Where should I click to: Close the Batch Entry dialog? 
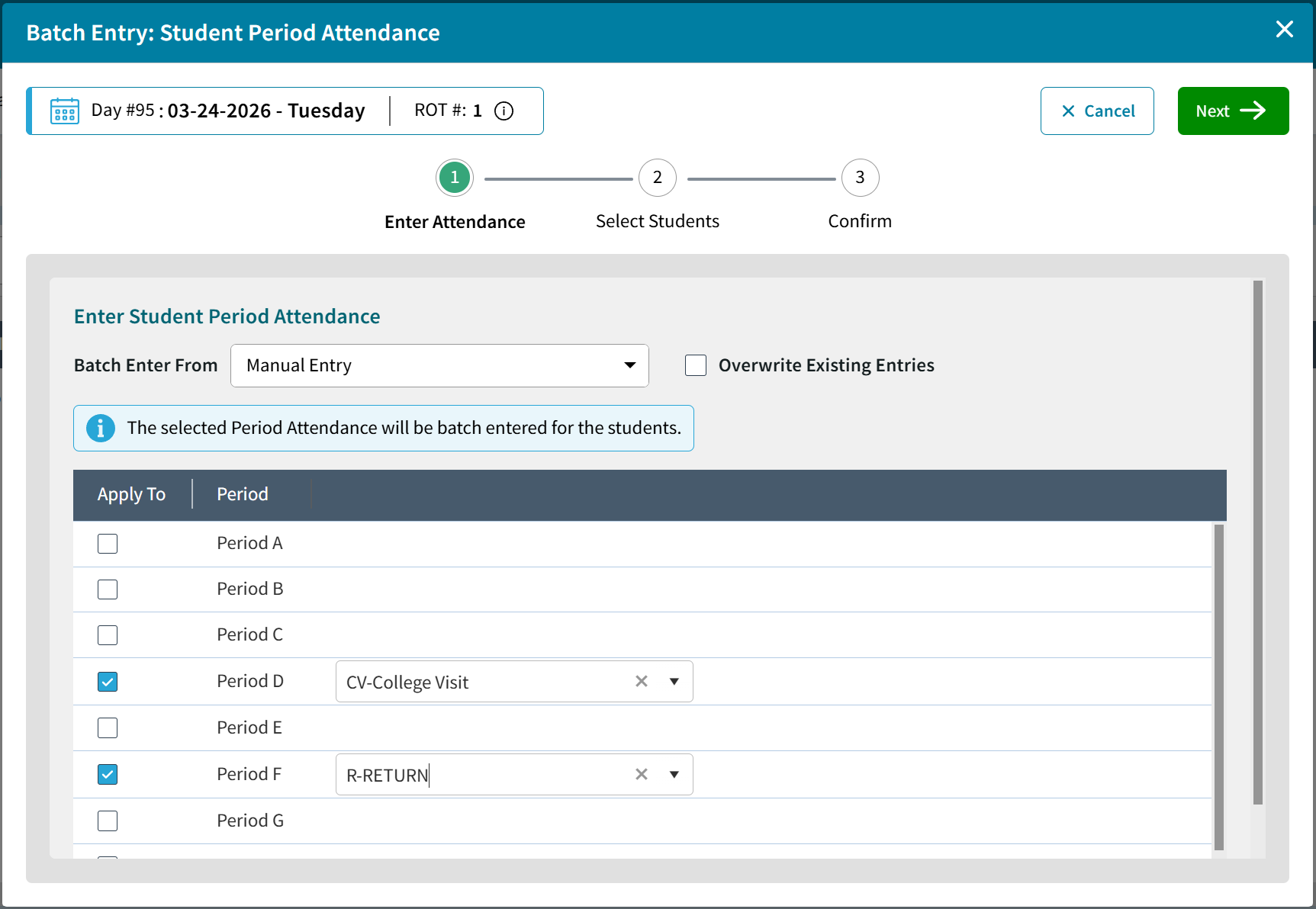(x=1285, y=29)
